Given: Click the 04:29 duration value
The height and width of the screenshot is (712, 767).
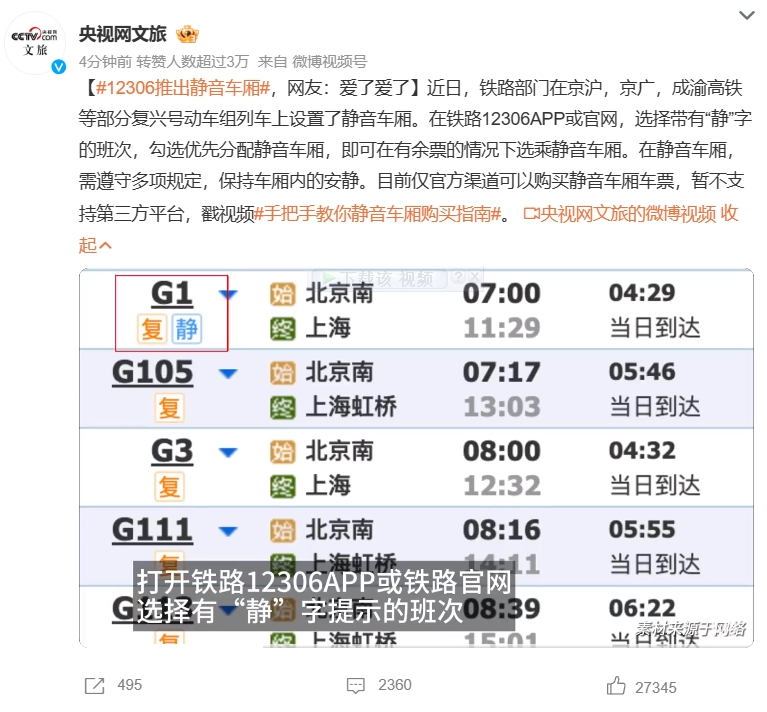Looking at the screenshot, I should [642, 293].
